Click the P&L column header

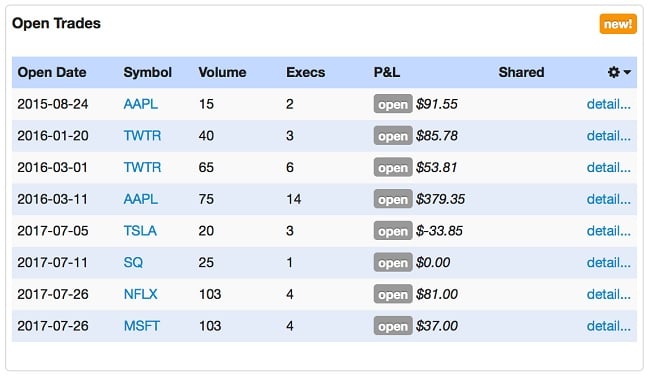pyautogui.click(x=387, y=72)
